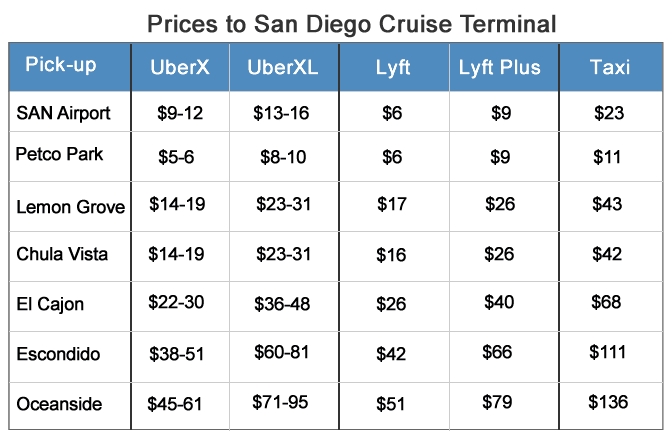Select the Chula Vista row label

64,254
